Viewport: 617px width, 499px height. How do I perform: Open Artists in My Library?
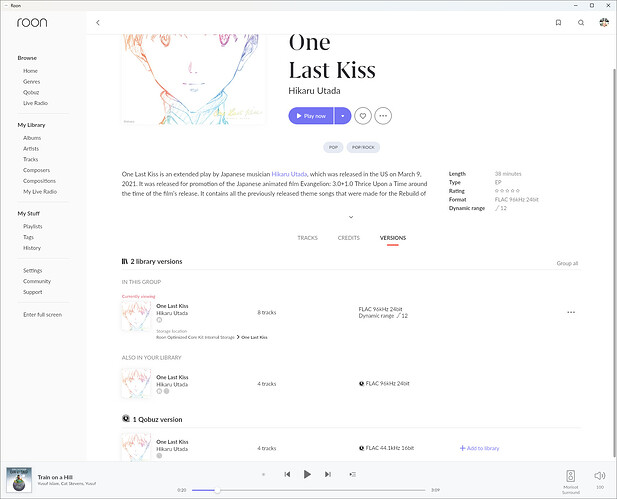[x=31, y=148]
